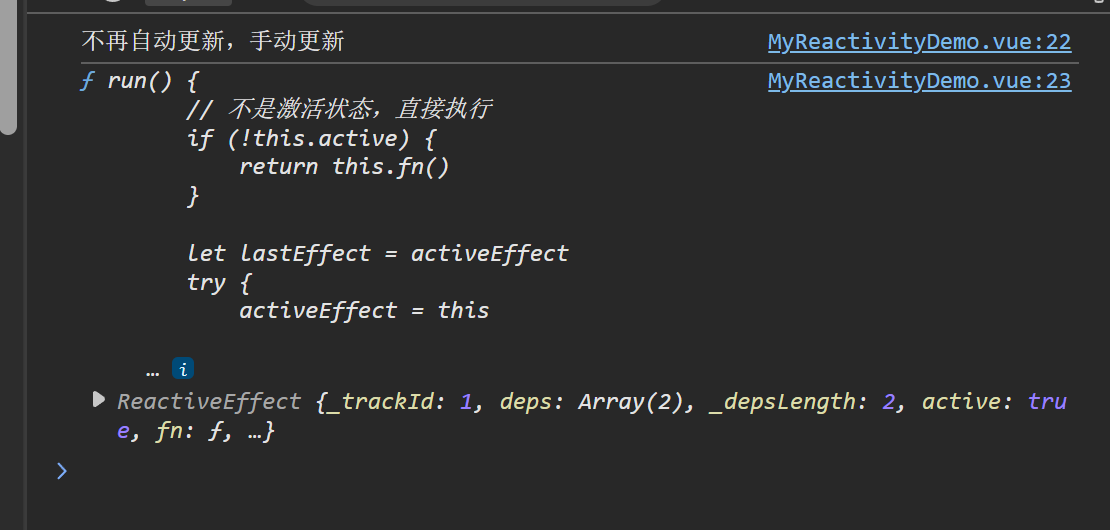The height and width of the screenshot is (530, 1110).
Task: Focus the empty console input line
Action: [500, 470]
